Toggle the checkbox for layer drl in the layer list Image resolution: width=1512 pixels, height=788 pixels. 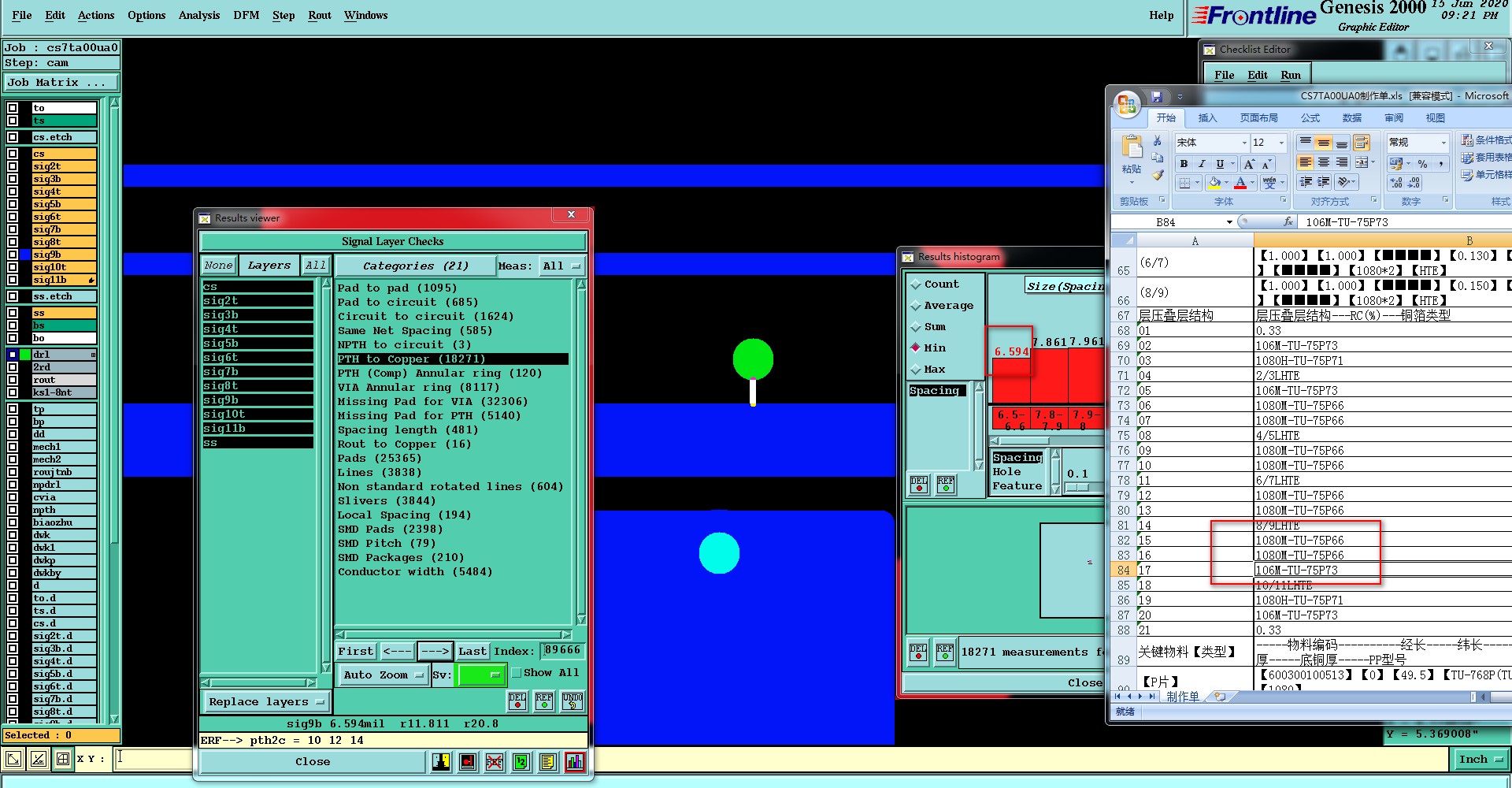coord(13,355)
